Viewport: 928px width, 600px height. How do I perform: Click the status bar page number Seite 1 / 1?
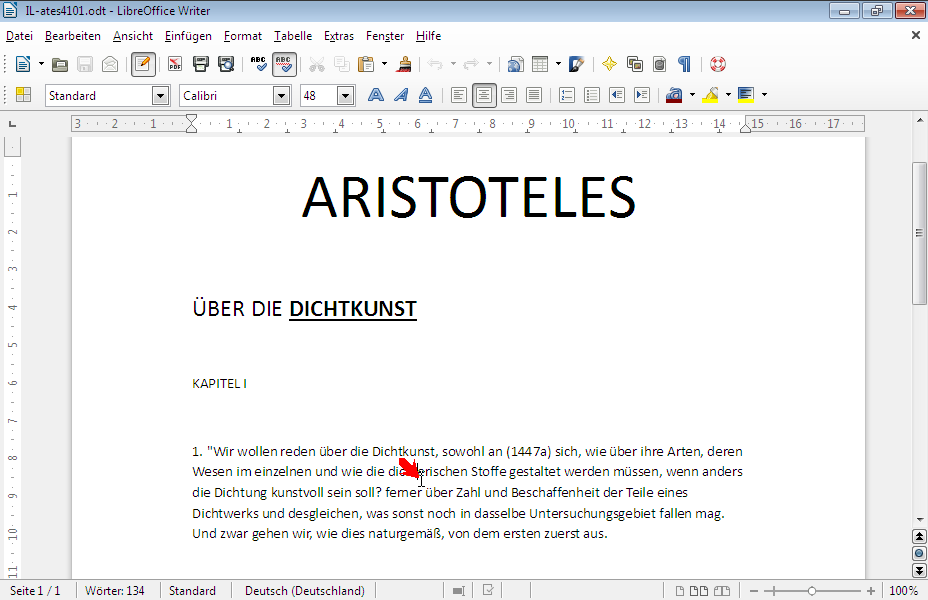pos(36,591)
